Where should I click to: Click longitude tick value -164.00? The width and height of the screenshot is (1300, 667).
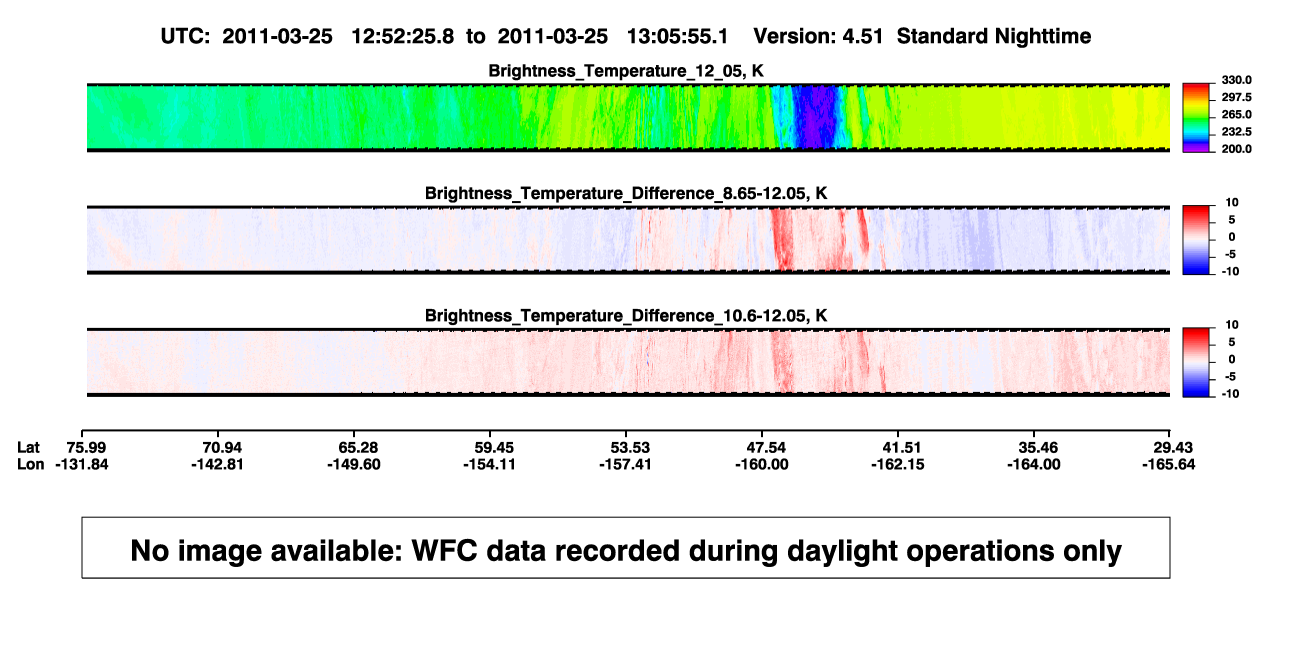click(x=1035, y=464)
